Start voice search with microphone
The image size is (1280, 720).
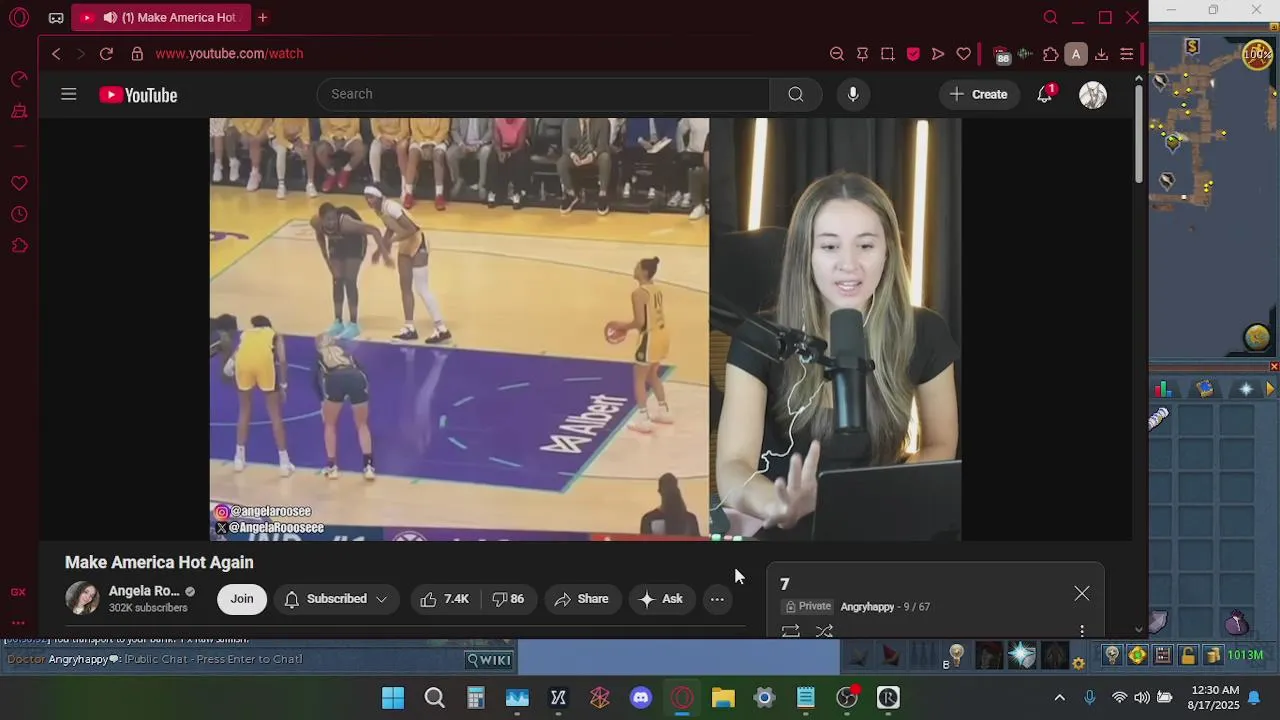pyautogui.click(x=853, y=94)
